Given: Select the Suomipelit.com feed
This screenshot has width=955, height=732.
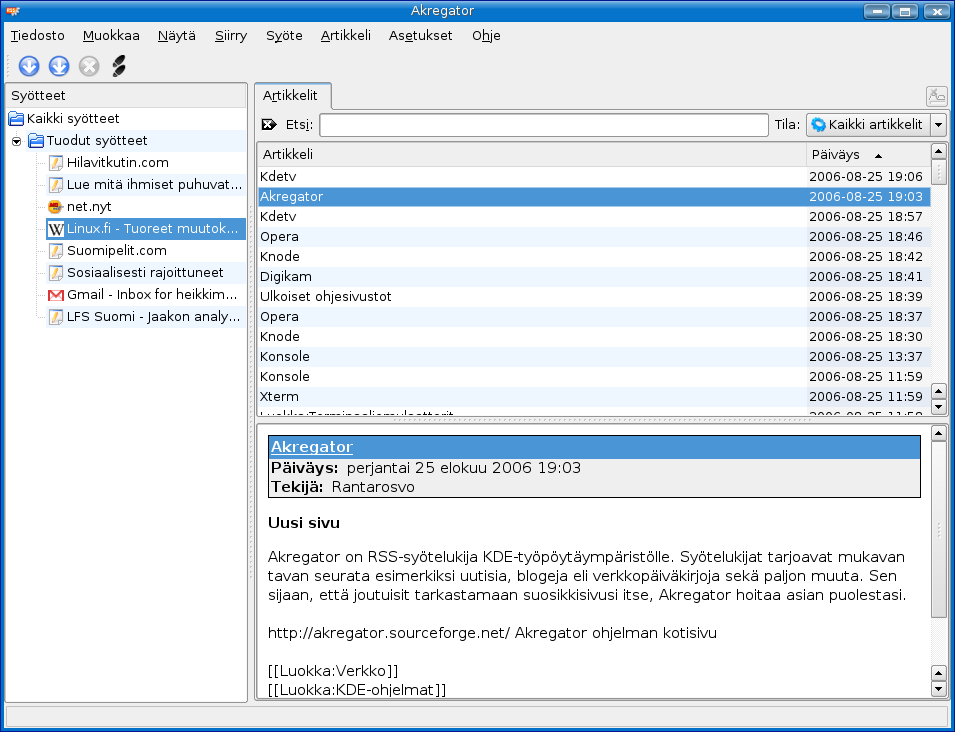Looking at the screenshot, I should click(117, 251).
